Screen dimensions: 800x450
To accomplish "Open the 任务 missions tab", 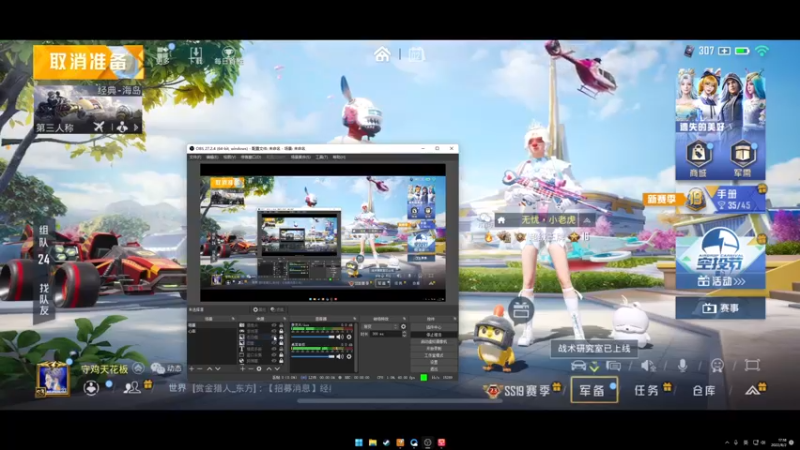I will click(x=646, y=390).
